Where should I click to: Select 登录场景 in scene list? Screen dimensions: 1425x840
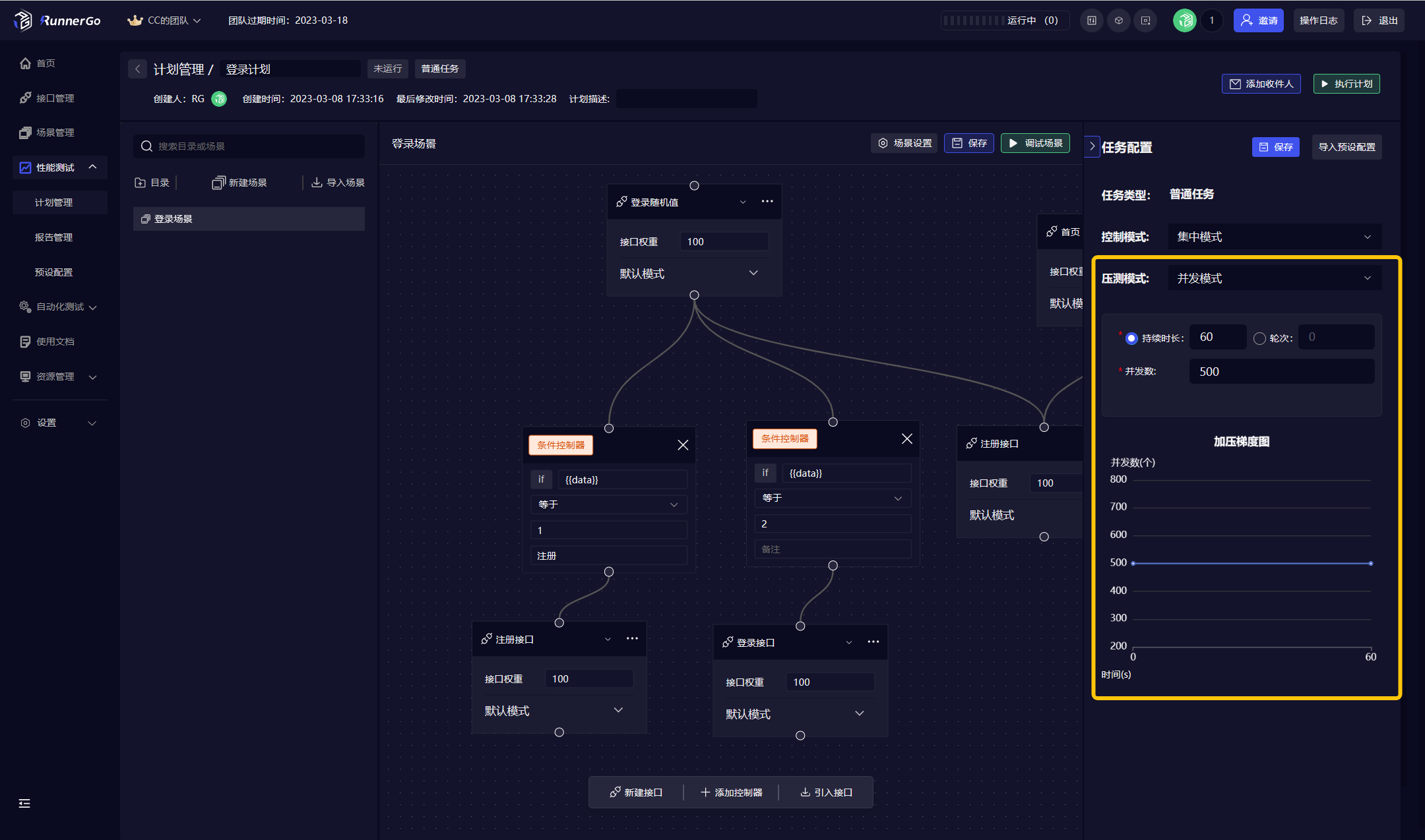pos(249,219)
